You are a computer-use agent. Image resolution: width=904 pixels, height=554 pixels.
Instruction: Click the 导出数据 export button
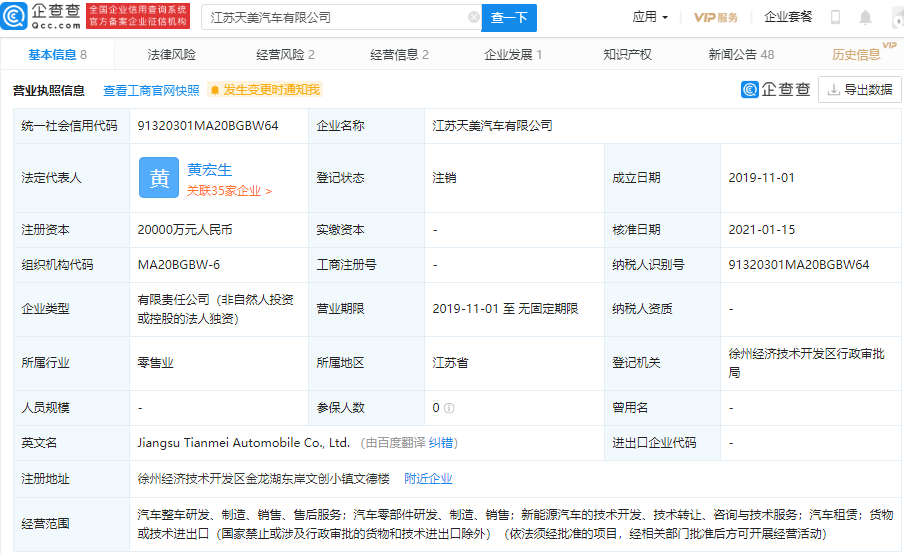pos(860,90)
